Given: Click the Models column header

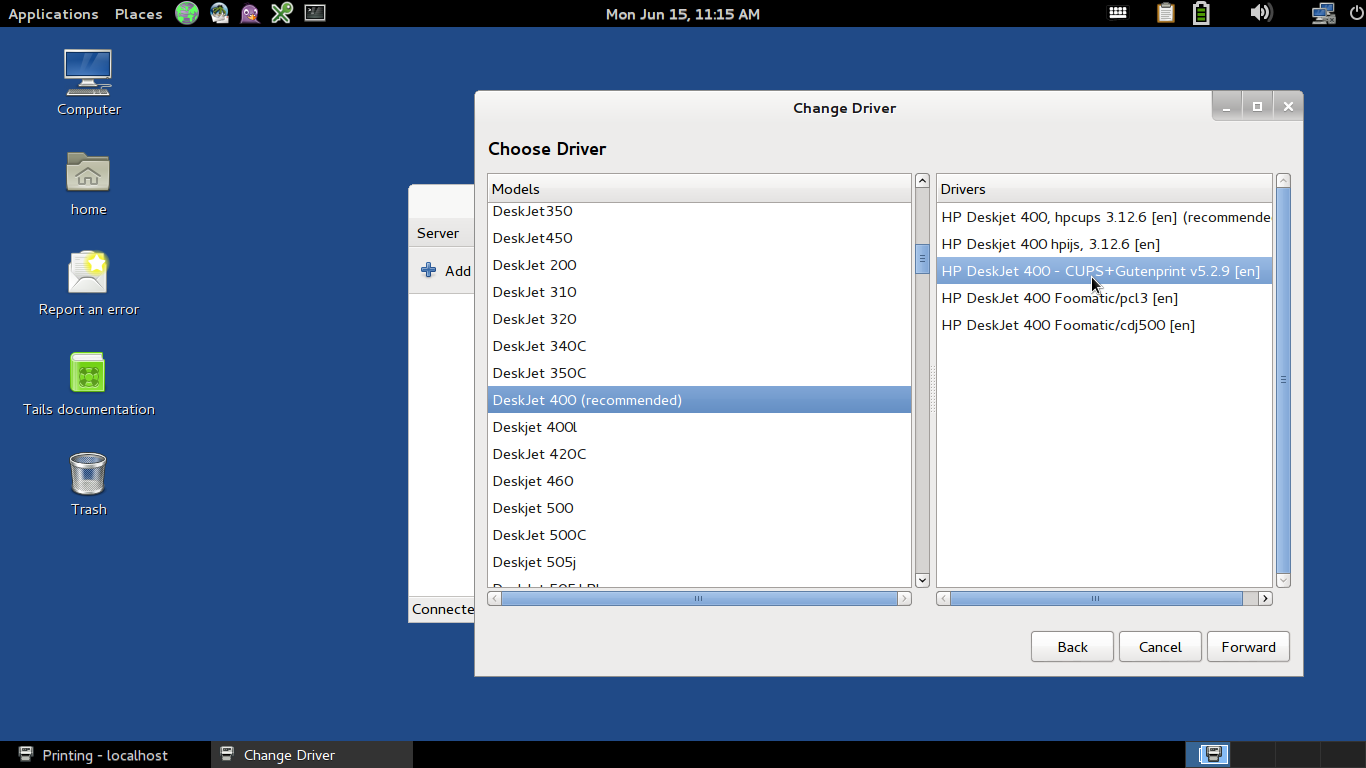Looking at the screenshot, I should click(699, 189).
